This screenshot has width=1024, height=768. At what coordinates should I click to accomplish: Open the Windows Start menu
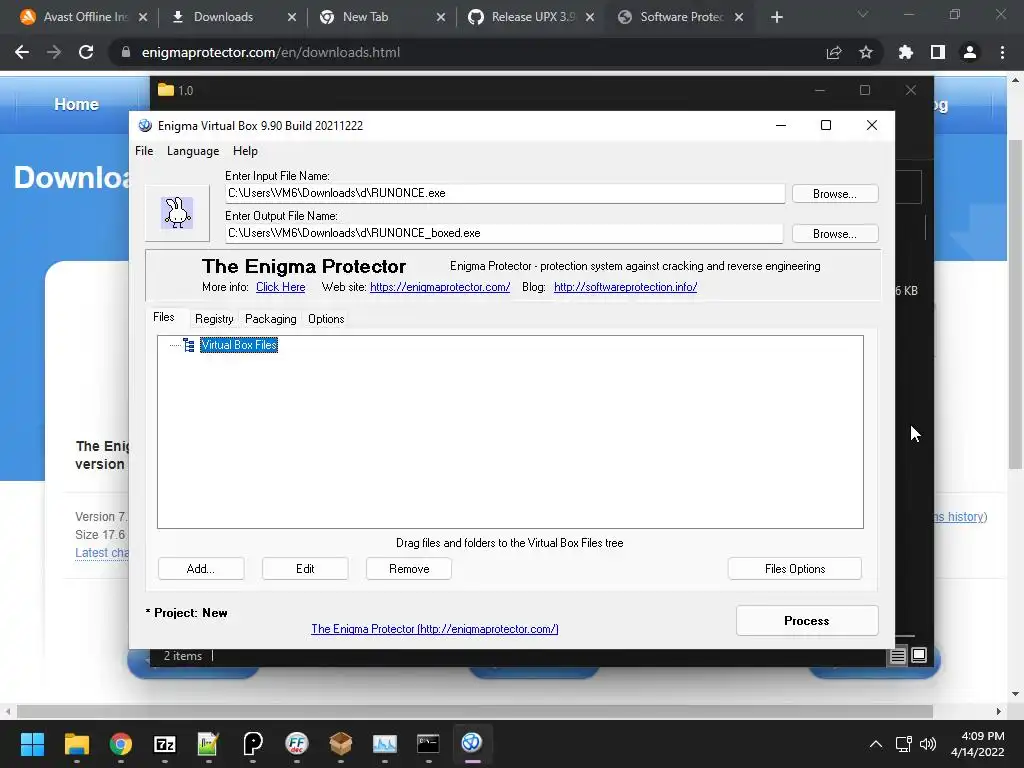(x=32, y=744)
